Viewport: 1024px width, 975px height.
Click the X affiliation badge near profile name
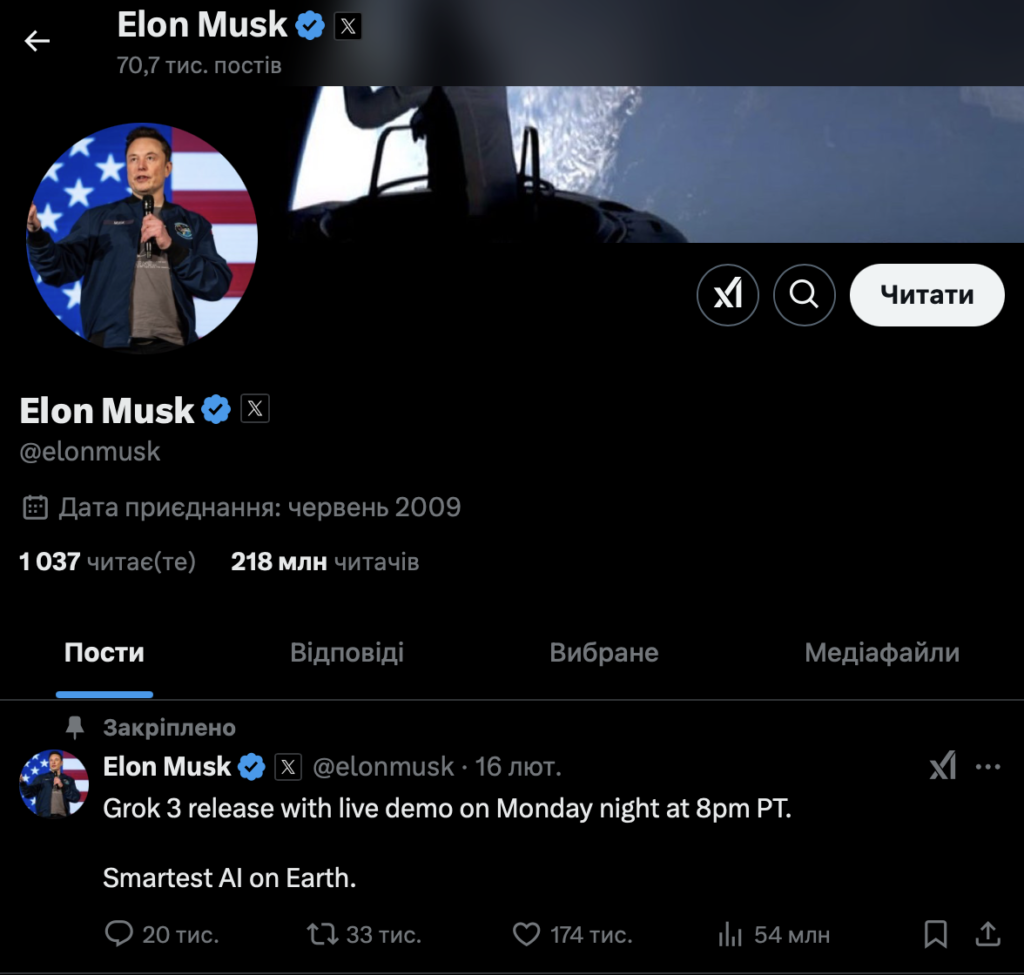point(255,409)
